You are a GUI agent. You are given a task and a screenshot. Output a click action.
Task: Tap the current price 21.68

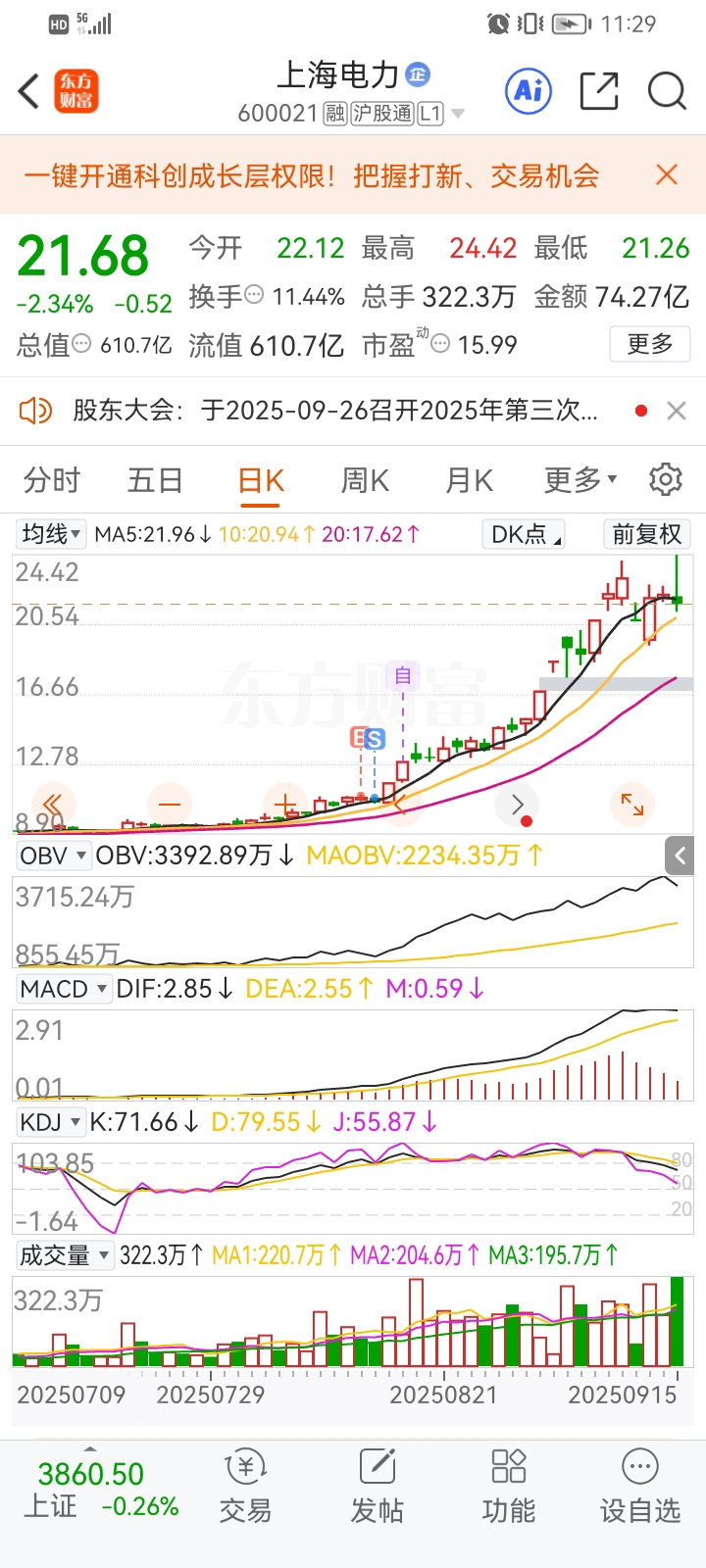83,257
